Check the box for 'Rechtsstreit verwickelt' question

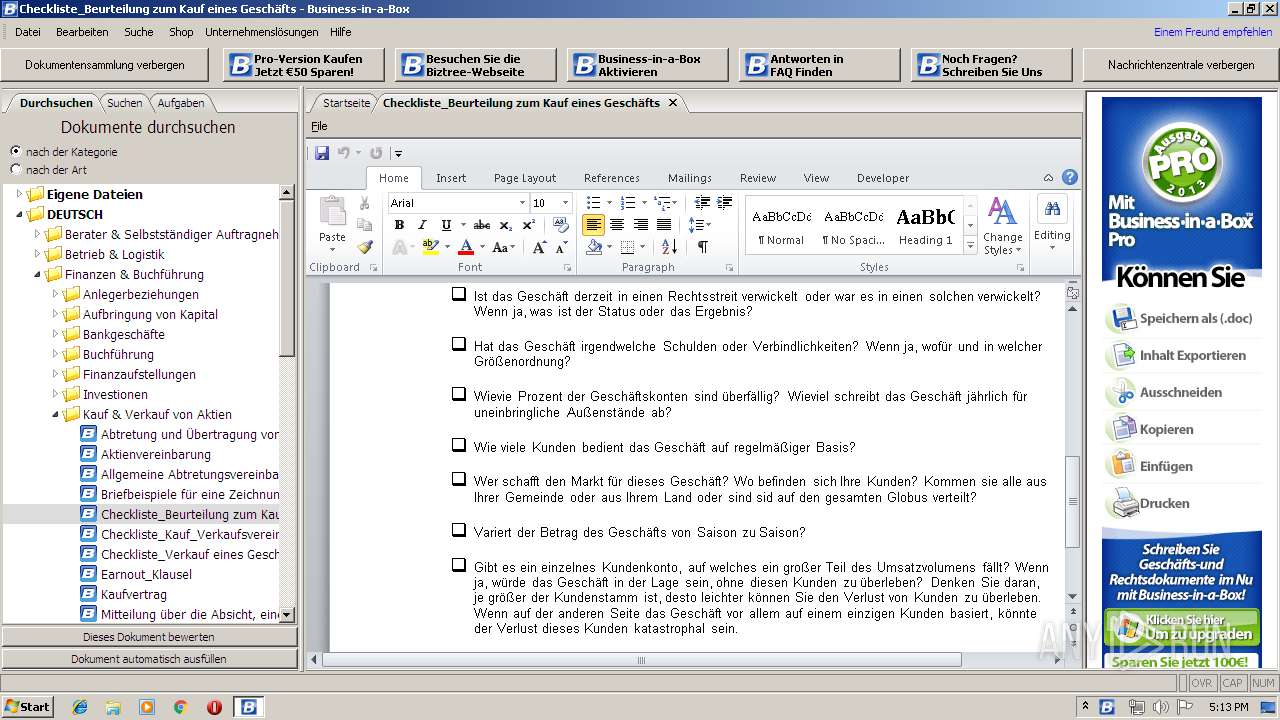coord(458,294)
